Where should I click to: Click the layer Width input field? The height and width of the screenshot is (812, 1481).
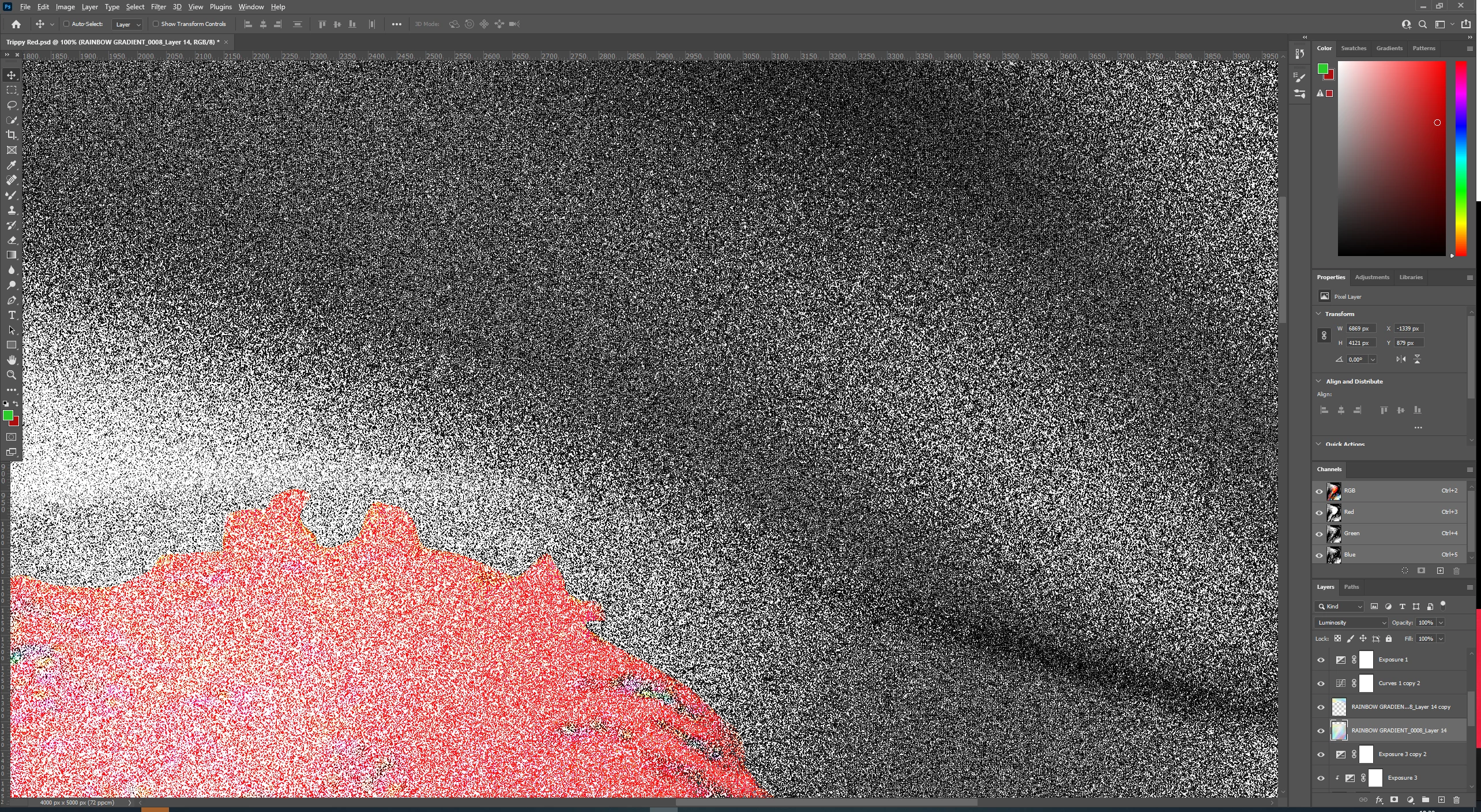tap(1360, 329)
